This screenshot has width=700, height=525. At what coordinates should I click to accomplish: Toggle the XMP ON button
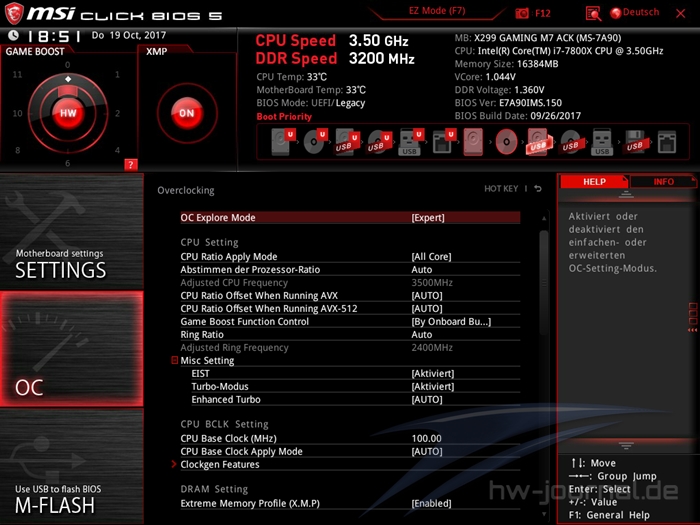[x=187, y=113]
